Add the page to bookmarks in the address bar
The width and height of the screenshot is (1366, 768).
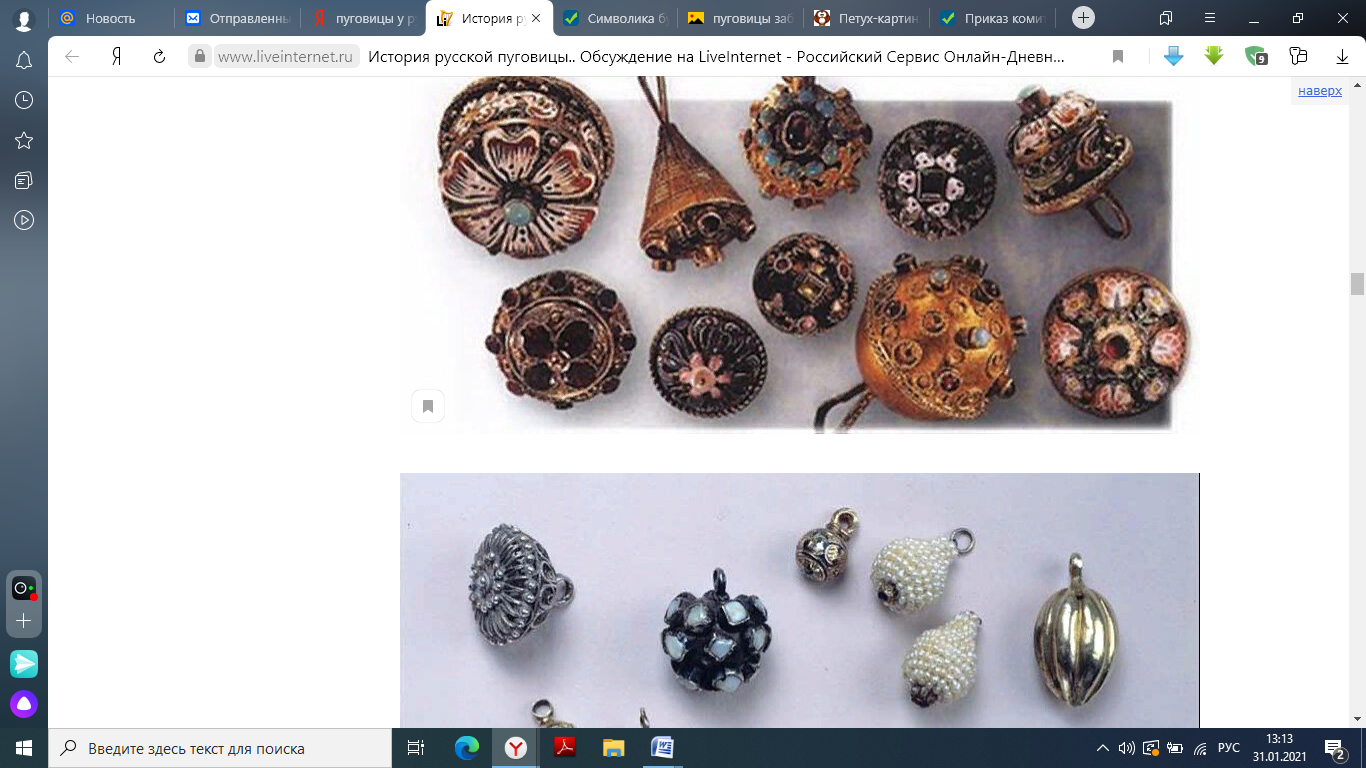click(x=1118, y=57)
